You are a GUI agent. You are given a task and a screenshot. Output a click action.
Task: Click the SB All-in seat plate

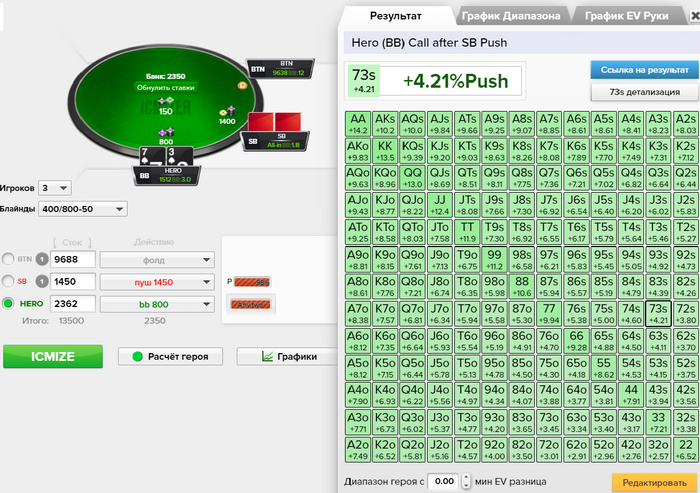point(275,141)
